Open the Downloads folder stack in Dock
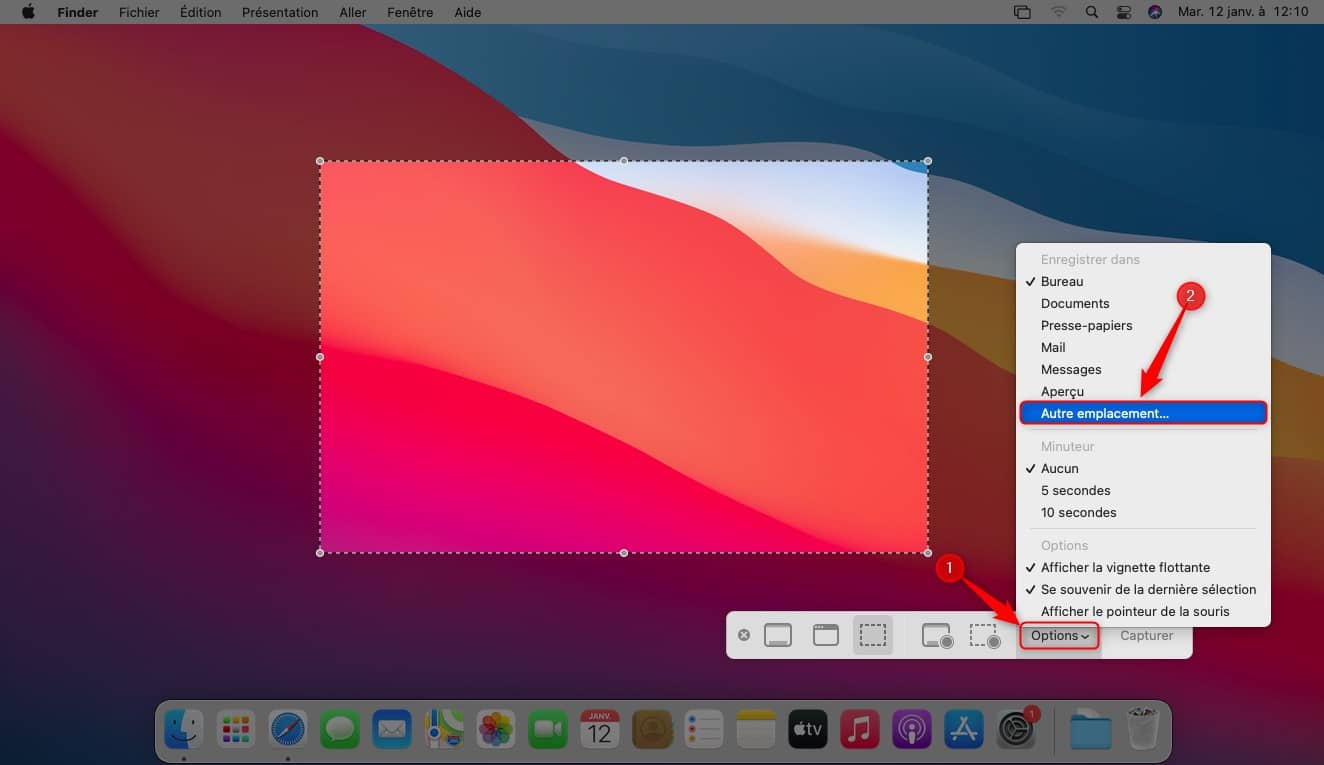The width and height of the screenshot is (1324, 765). (x=1090, y=731)
